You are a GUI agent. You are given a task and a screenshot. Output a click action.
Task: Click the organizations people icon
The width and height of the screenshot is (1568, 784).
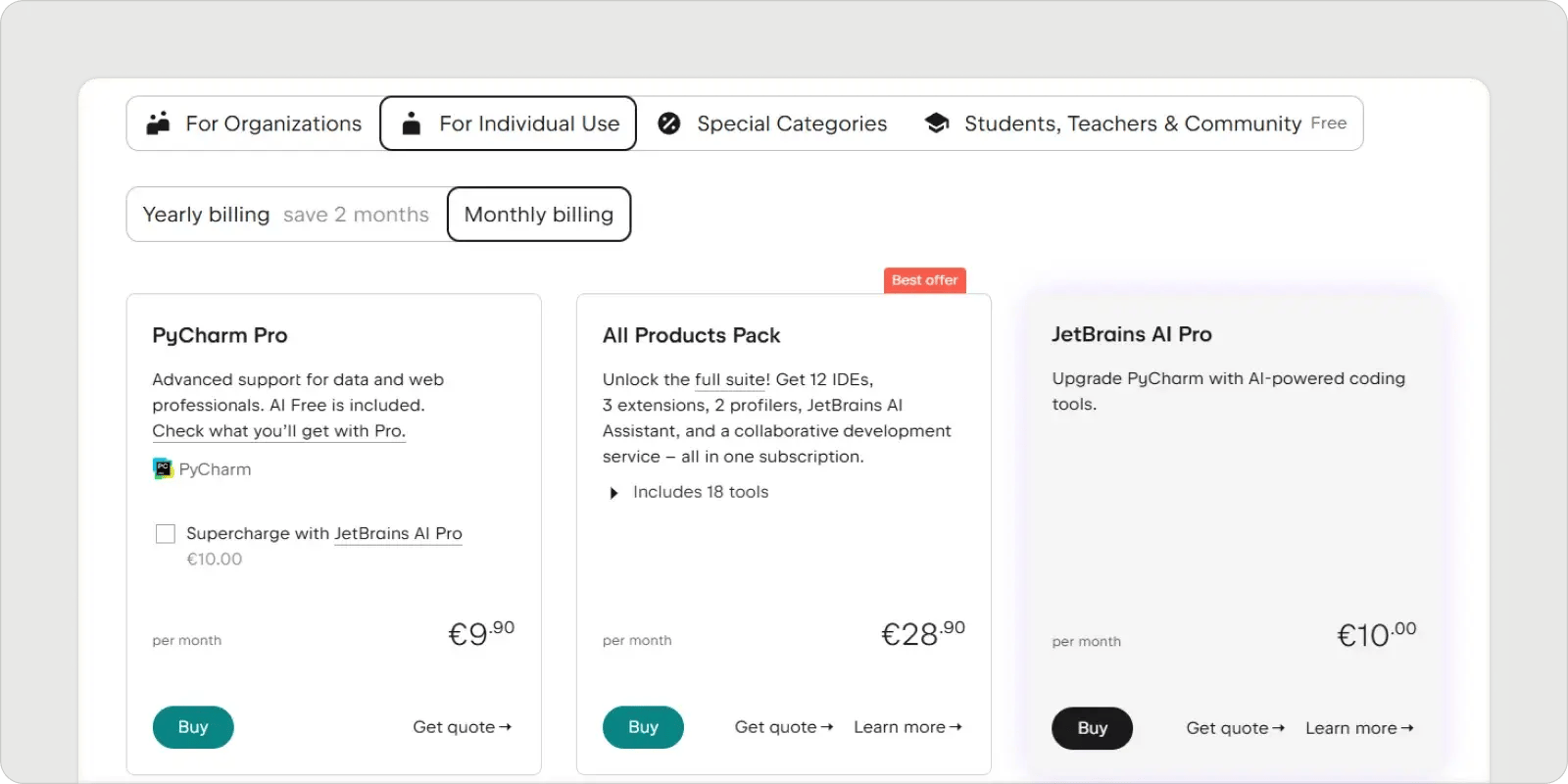158,123
